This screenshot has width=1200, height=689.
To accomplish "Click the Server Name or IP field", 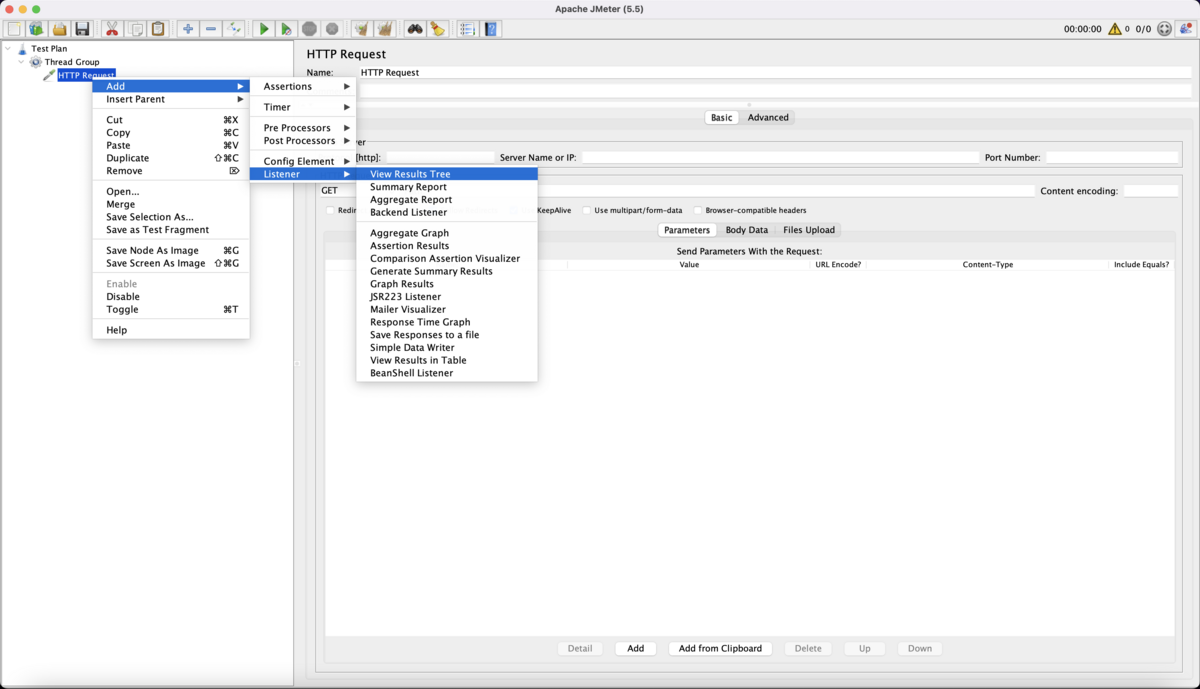I will point(780,158).
